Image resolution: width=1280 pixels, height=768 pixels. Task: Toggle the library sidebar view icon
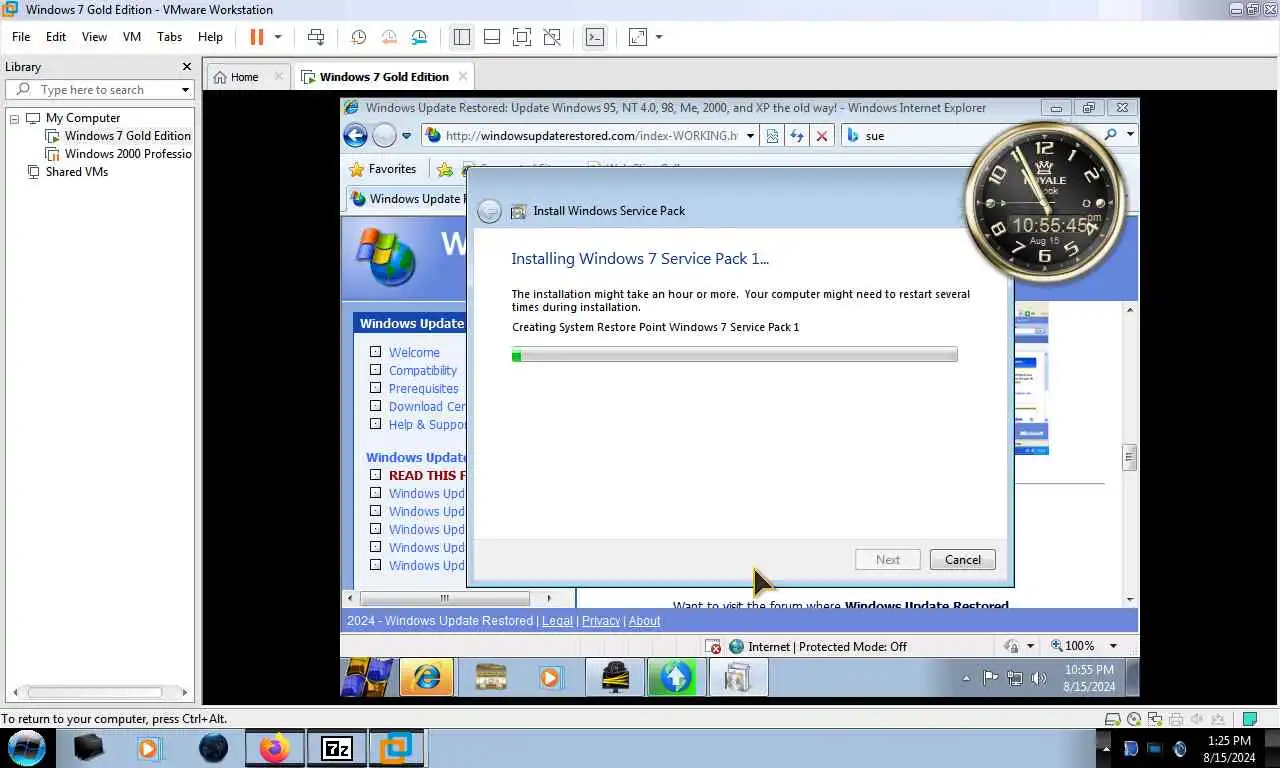coord(461,37)
